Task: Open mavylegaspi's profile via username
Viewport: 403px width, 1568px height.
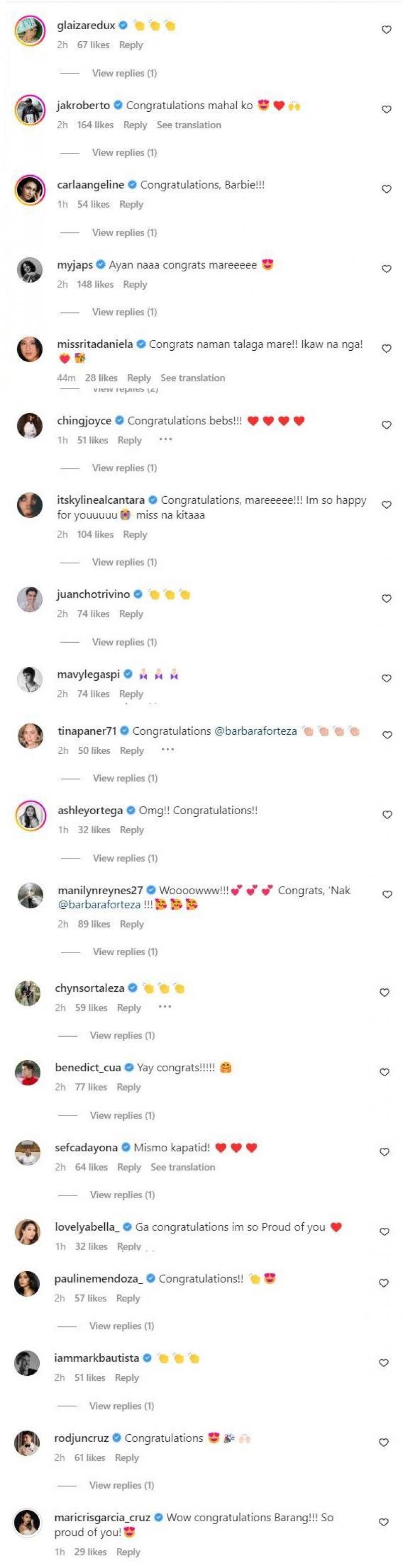Action: pyautogui.click(x=88, y=674)
